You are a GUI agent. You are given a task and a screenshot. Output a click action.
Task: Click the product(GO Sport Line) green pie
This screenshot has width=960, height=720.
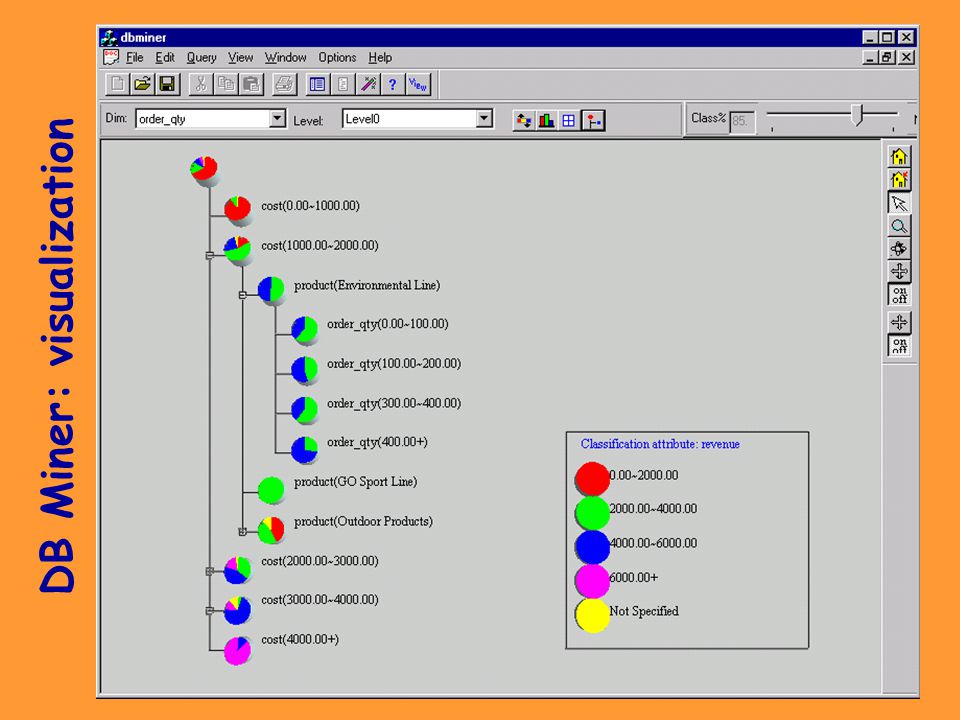tap(271, 491)
